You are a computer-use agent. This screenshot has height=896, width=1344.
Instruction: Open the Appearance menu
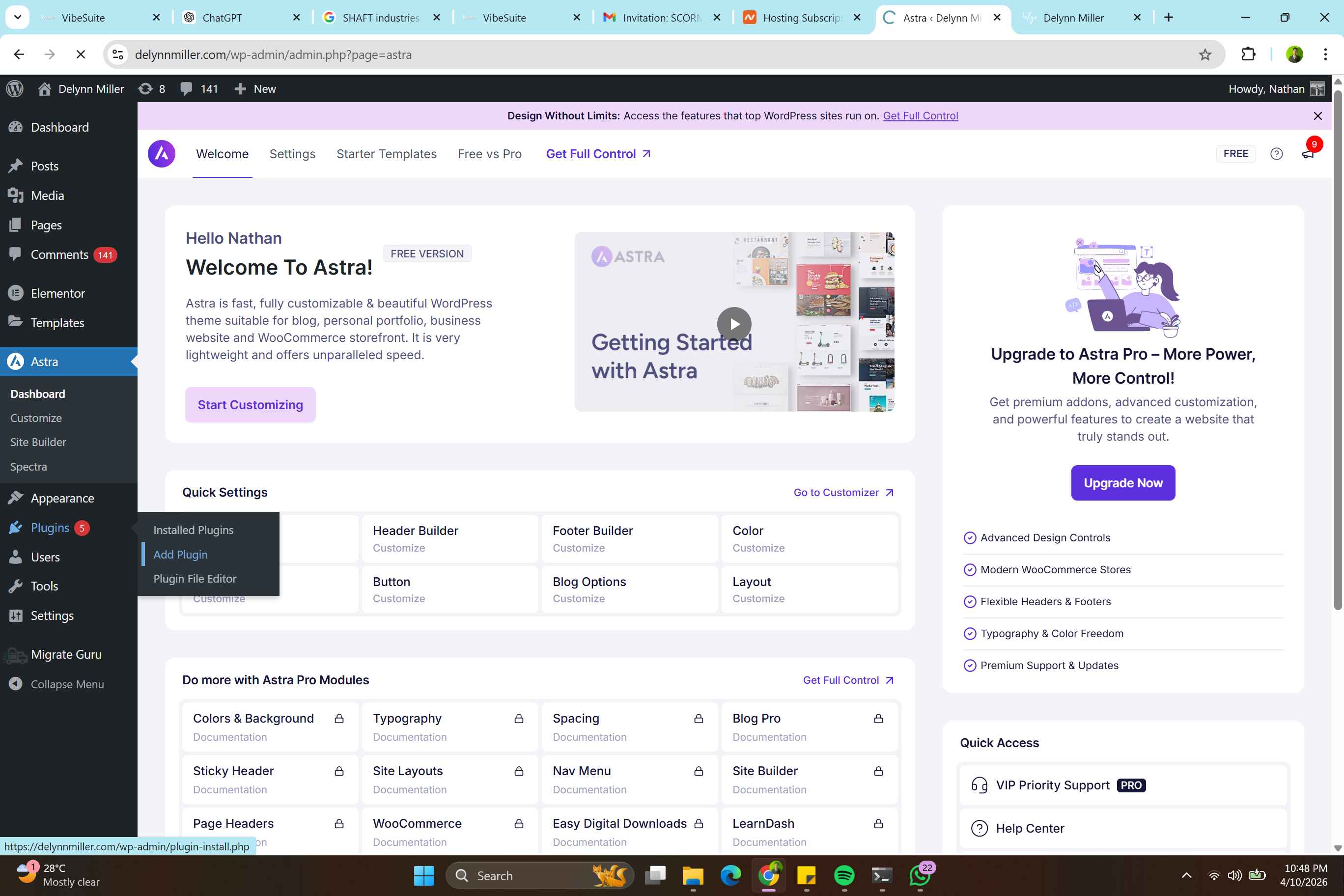pos(62,498)
